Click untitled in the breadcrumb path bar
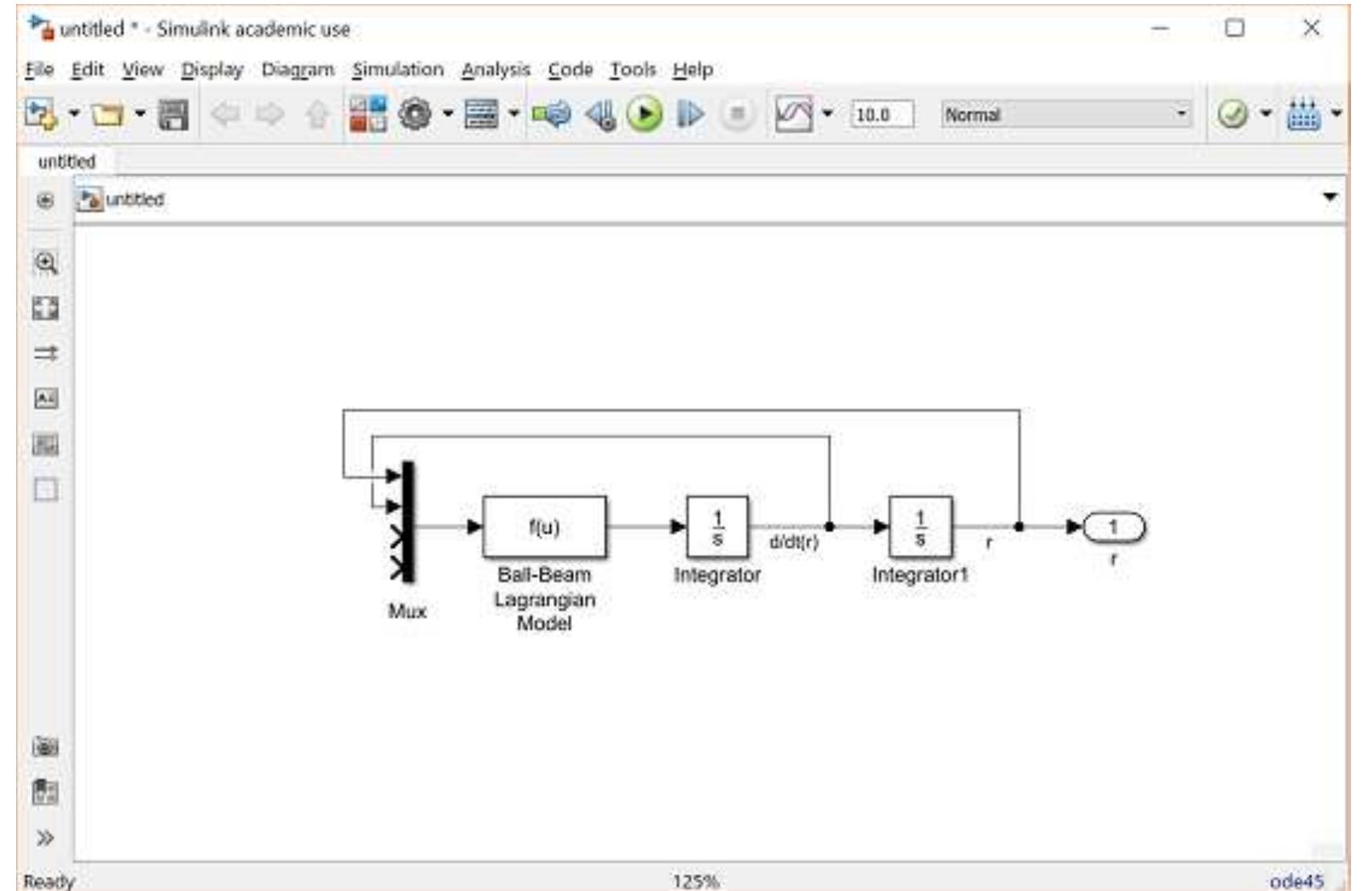Screen dimensions: 1372x891 [135, 199]
